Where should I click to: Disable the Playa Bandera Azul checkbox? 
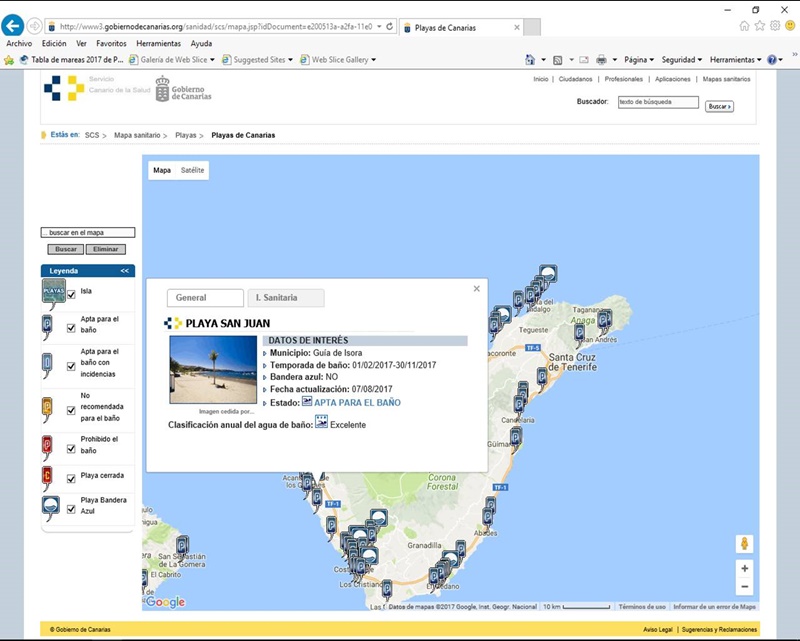tap(71, 508)
